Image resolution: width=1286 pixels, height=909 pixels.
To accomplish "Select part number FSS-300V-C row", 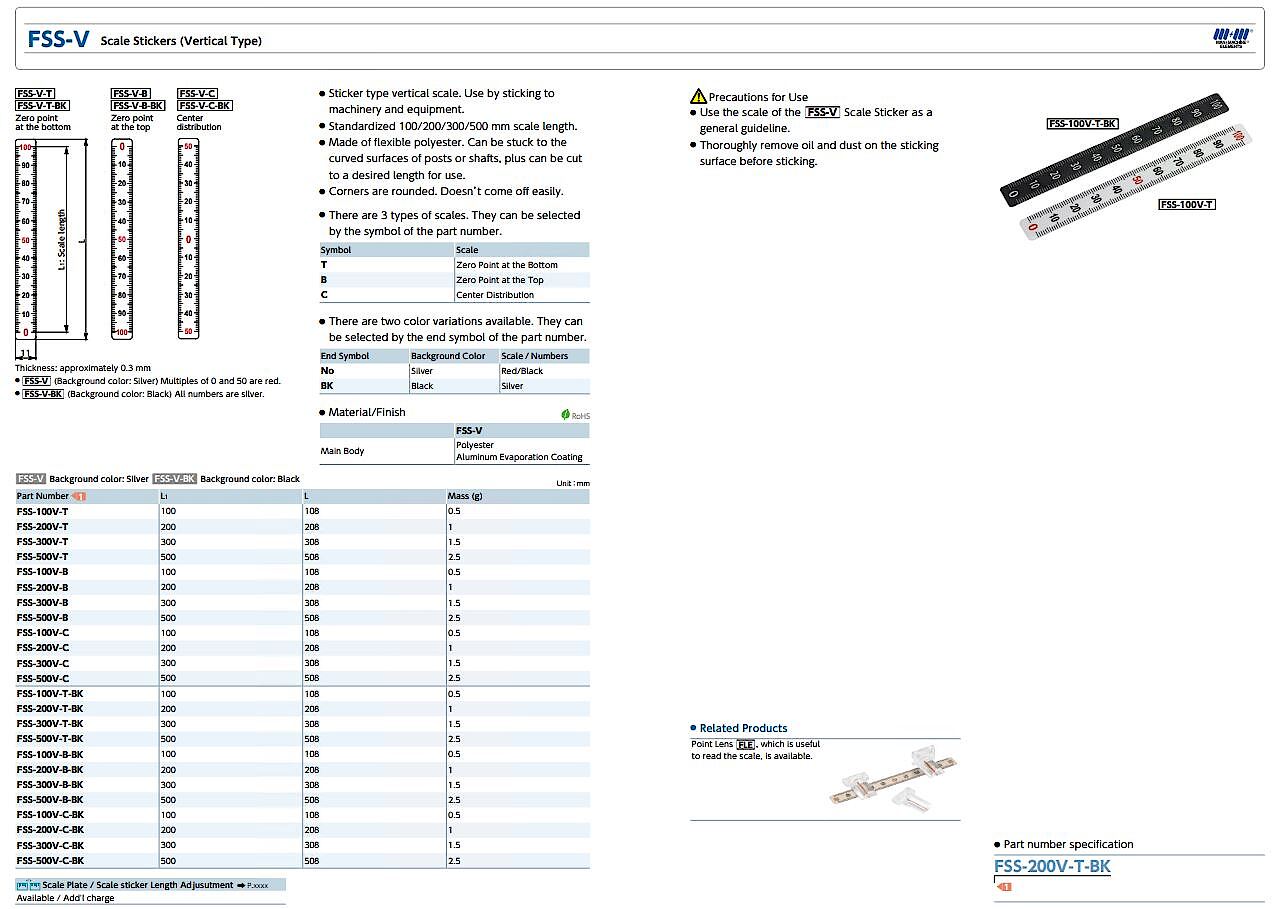I will click(x=302, y=663).
